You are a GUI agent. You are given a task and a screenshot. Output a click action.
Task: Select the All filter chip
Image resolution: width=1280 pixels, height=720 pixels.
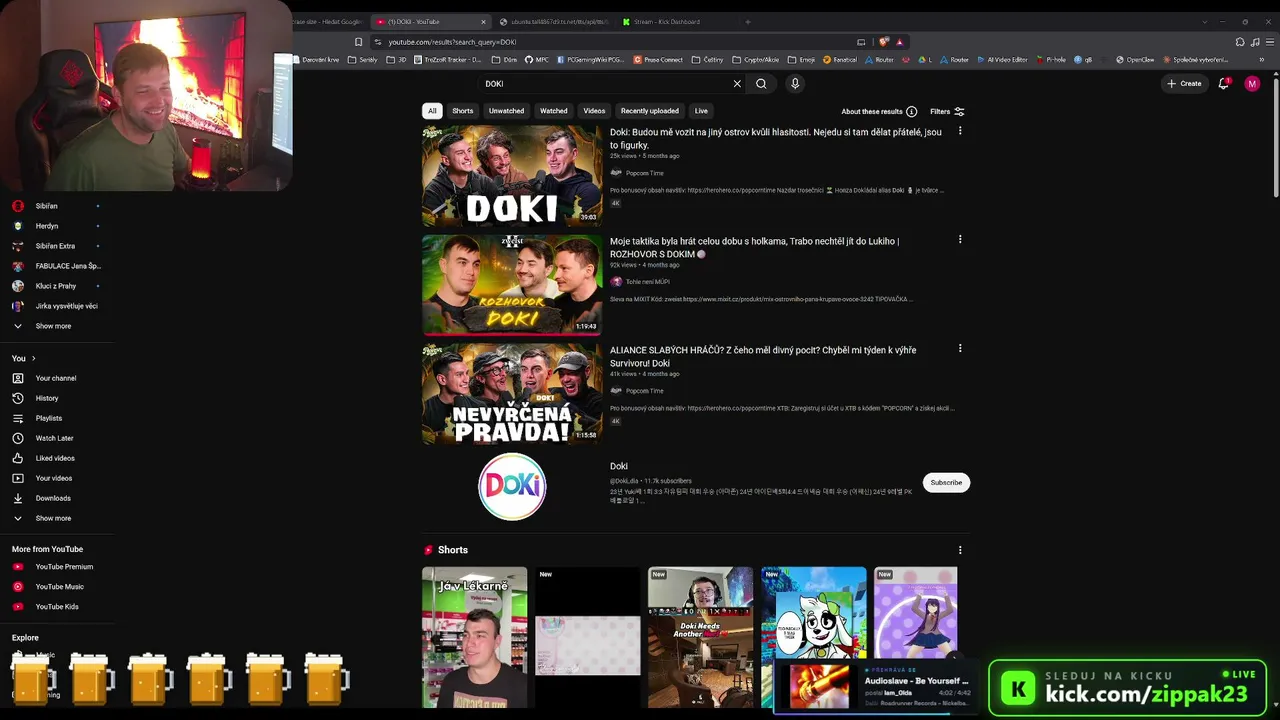pyautogui.click(x=432, y=111)
